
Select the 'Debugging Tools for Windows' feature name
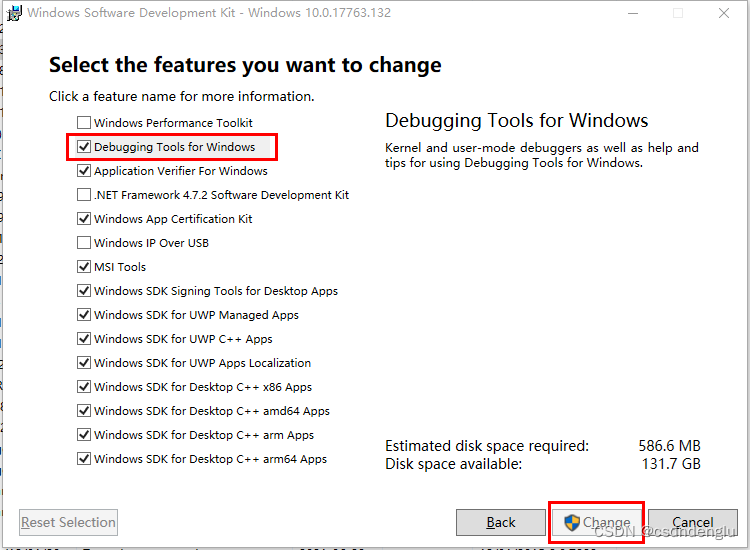[175, 147]
